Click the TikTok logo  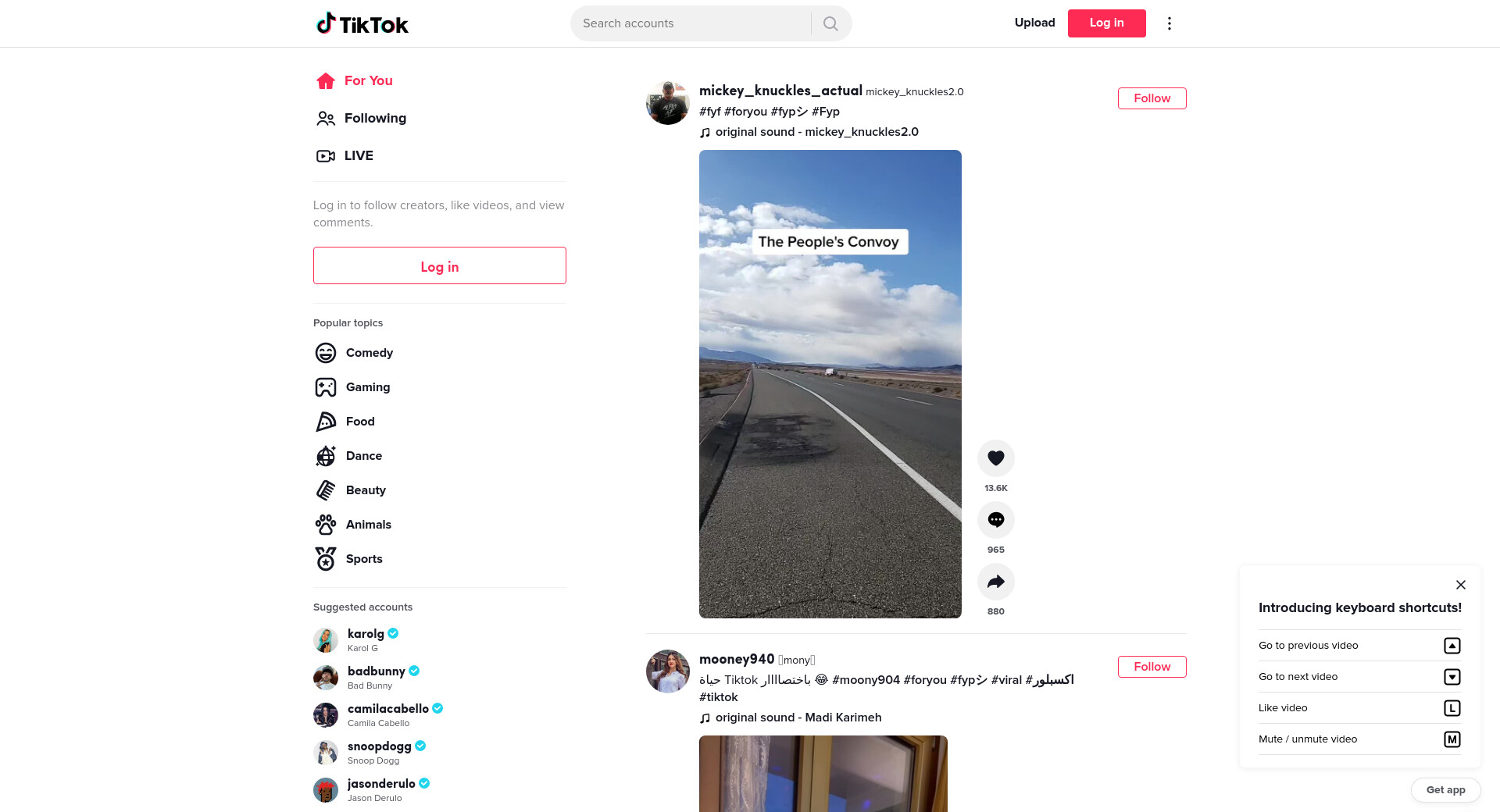pyautogui.click(x=362, y=23)
